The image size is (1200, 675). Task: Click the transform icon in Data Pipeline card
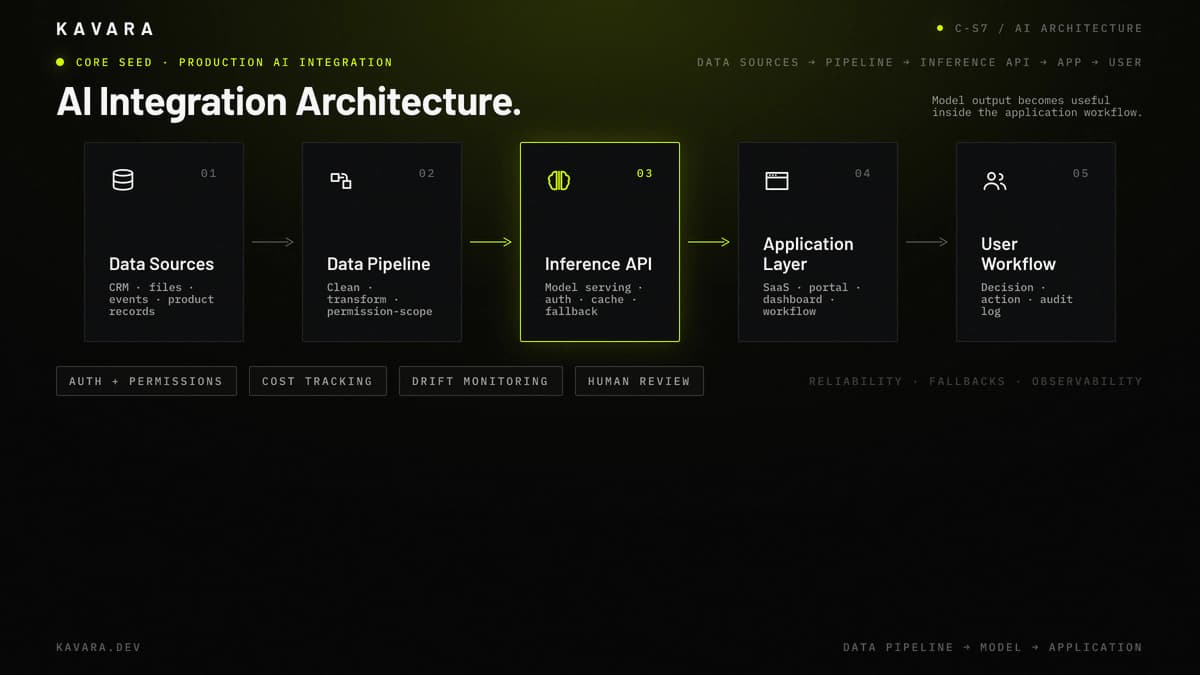pos(341,180)
